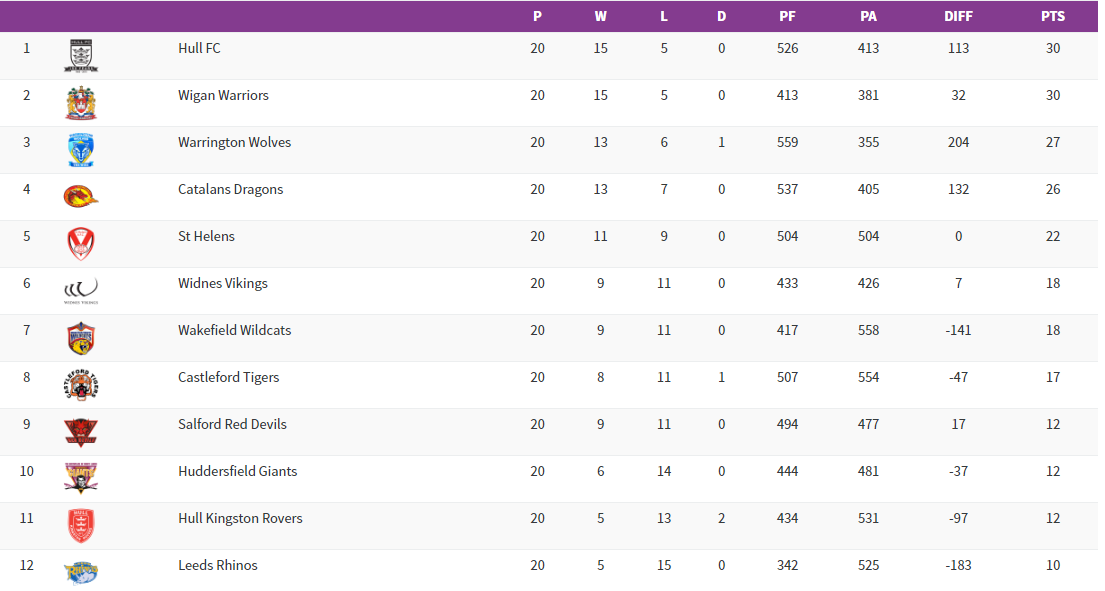Click the W wins column header
Image resolution: width=1105 pixels, height=591 pixels.
600,16
